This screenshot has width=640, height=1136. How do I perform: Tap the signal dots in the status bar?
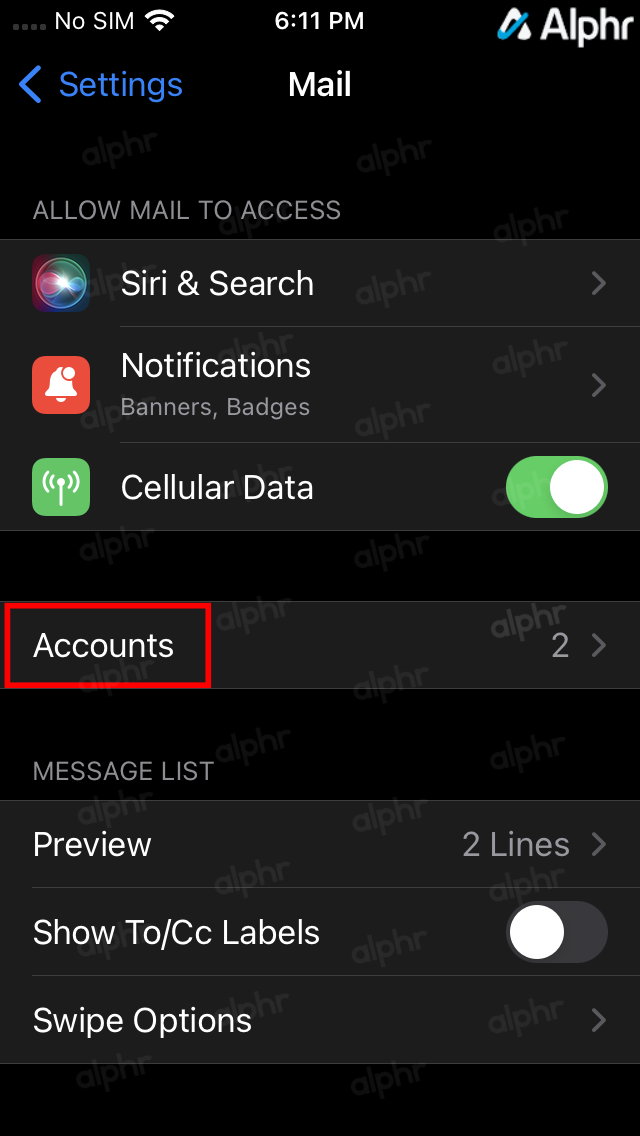click(x=29, y=27)
